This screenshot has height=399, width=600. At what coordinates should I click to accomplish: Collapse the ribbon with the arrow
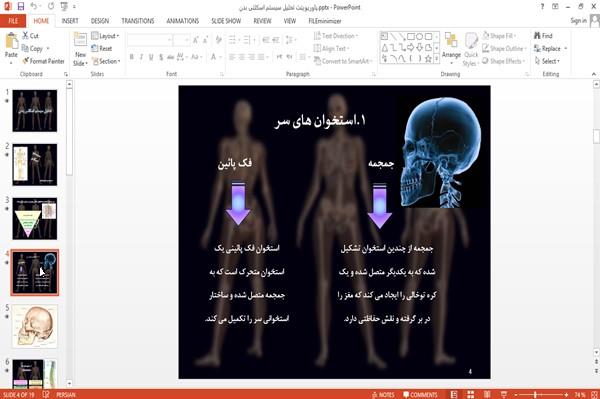tap(594, 74)
